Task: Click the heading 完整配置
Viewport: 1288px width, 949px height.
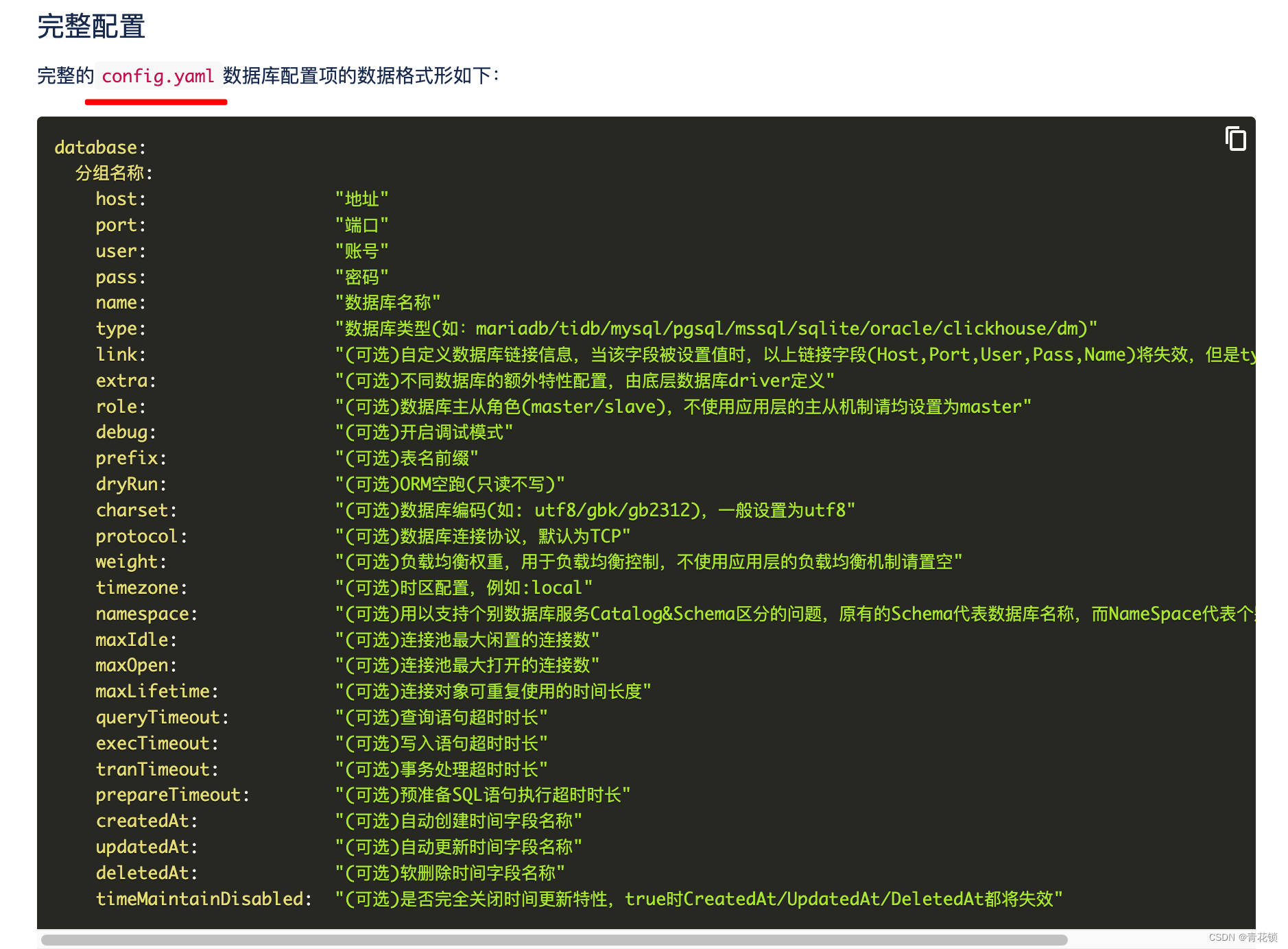Action: click(91, 27)
